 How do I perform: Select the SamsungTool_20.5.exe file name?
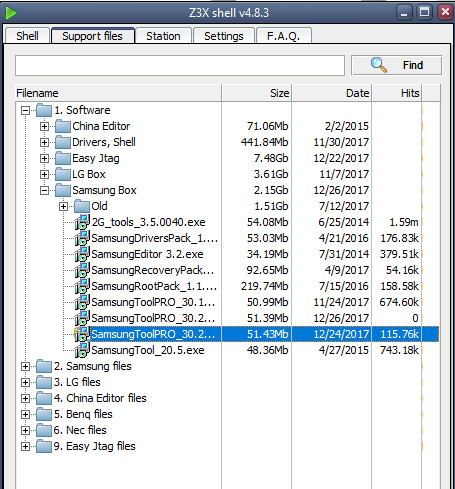(148, 350)
